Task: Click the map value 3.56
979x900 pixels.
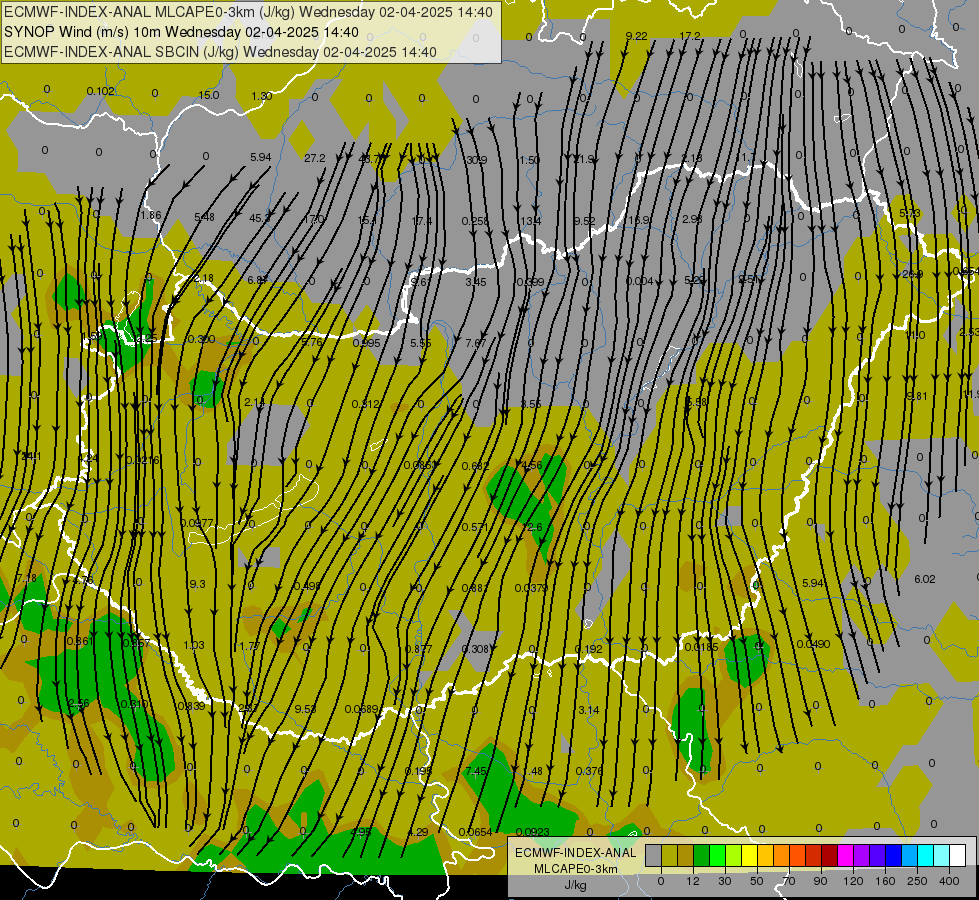Action: point(531,404)
